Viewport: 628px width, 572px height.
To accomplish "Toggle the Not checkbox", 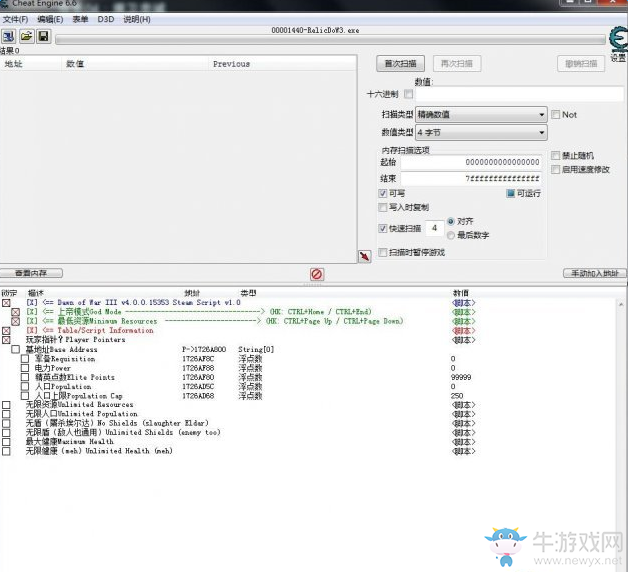I will [556, 115].
